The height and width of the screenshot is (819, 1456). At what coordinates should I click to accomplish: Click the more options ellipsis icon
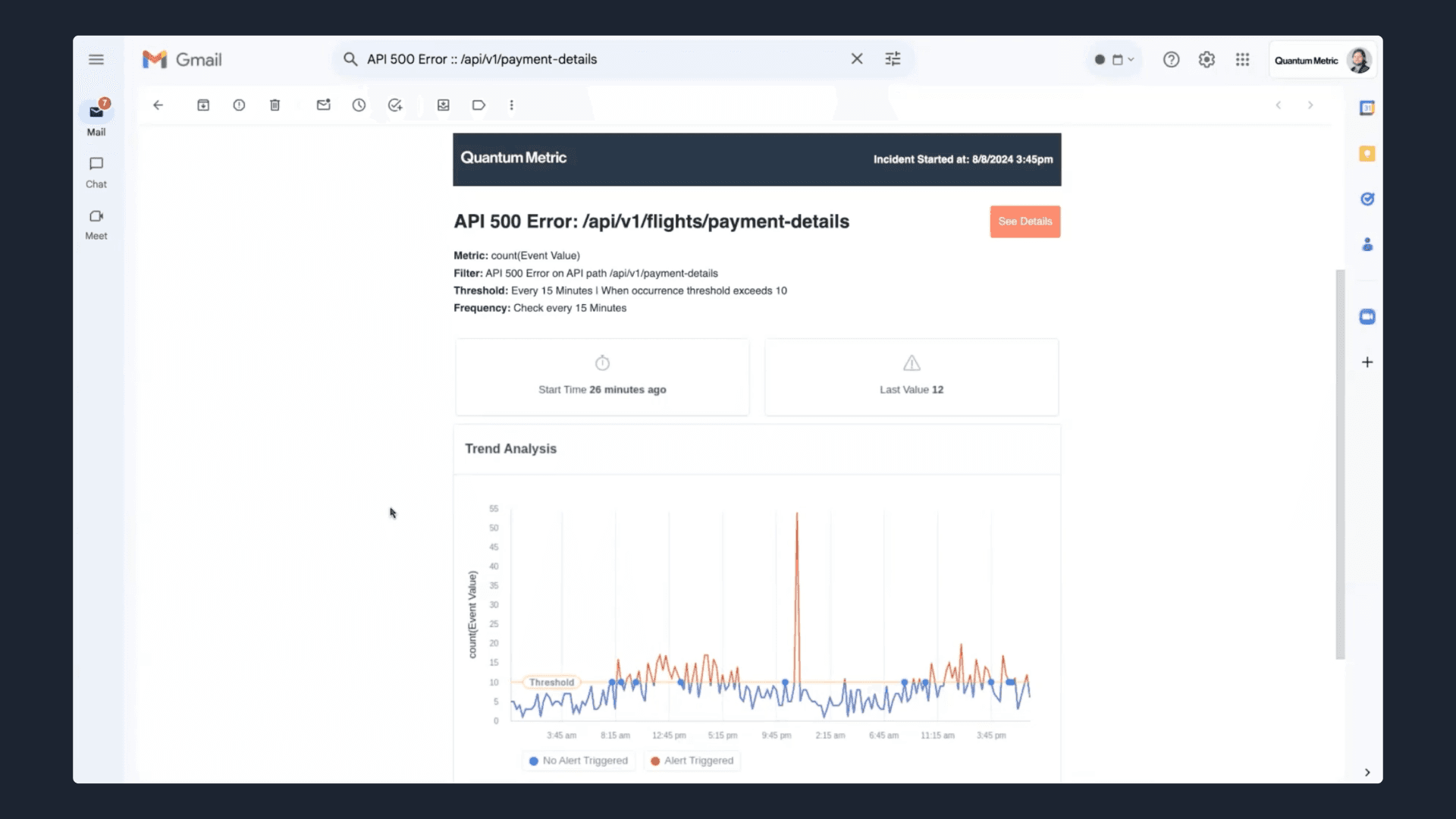512,105
